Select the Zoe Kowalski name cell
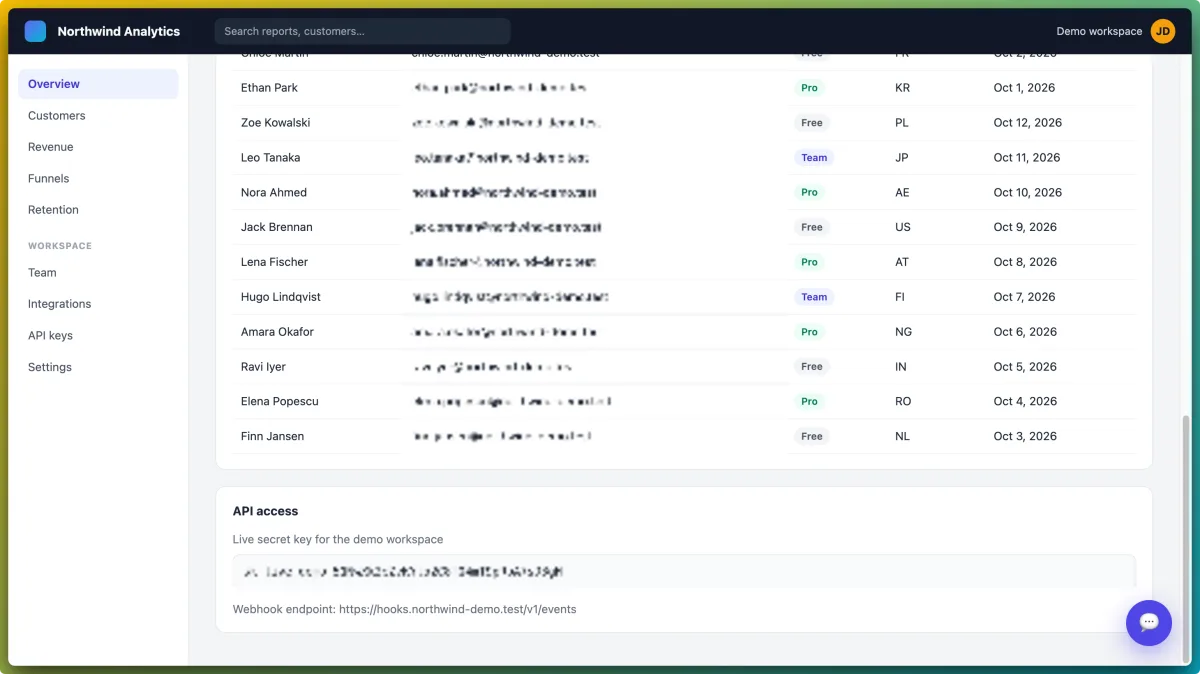The height and width of the screenshot is (674, 1200). 275,123
